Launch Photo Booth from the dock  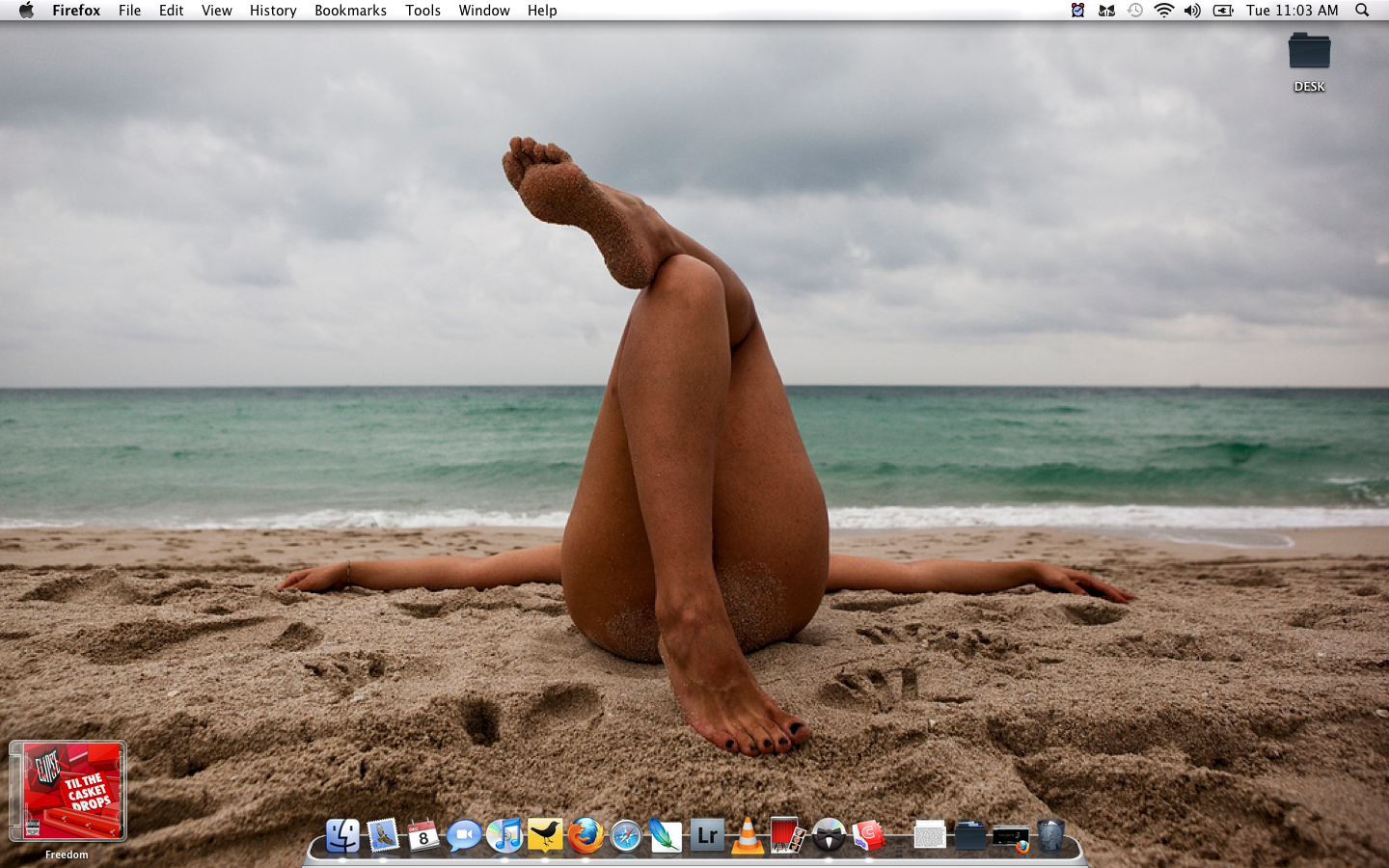point(787,835)
